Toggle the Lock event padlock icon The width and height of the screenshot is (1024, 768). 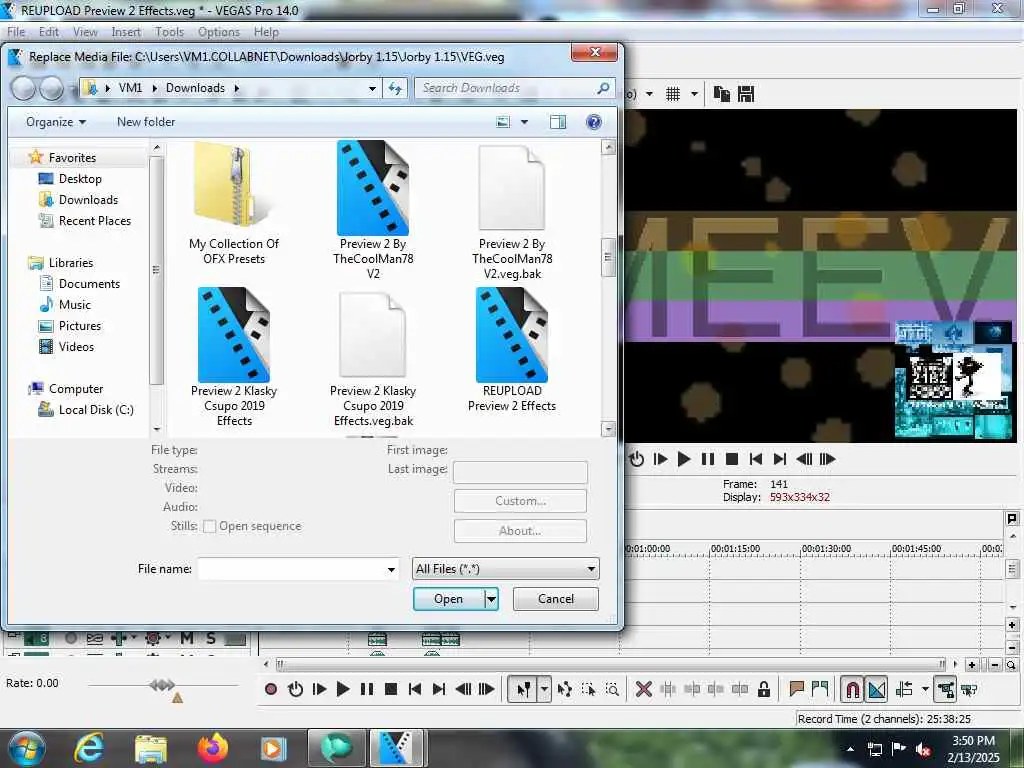click(763, 689)
